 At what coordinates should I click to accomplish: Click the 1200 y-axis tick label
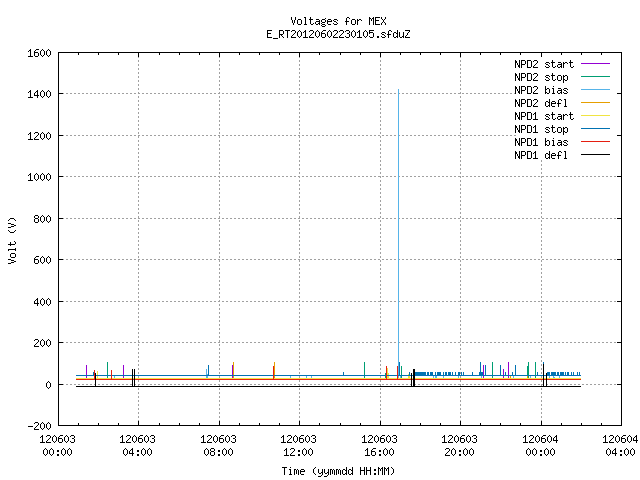[39, 136]
